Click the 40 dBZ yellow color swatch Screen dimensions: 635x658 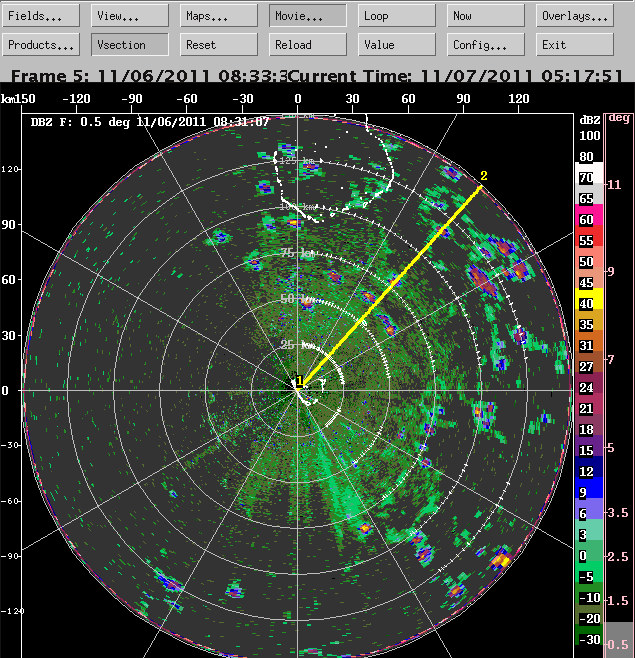[x=589, y=299]
